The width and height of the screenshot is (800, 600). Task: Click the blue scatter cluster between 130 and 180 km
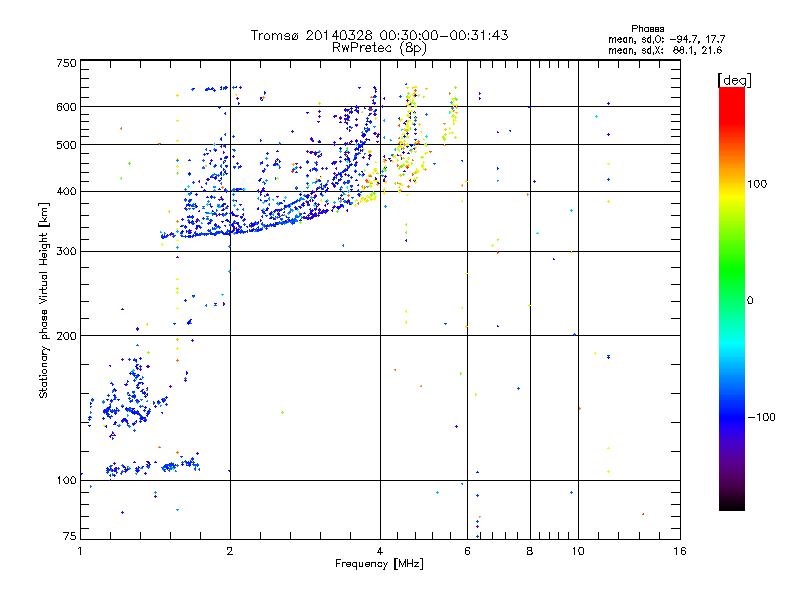[x=128, y=398]
